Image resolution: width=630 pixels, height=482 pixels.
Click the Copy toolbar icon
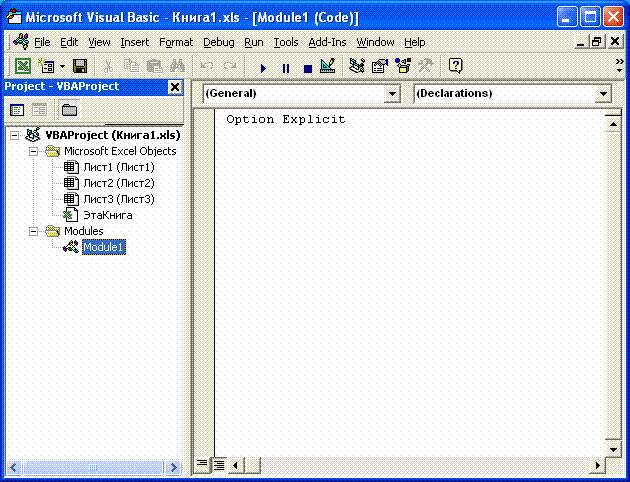tap(131, 66)
